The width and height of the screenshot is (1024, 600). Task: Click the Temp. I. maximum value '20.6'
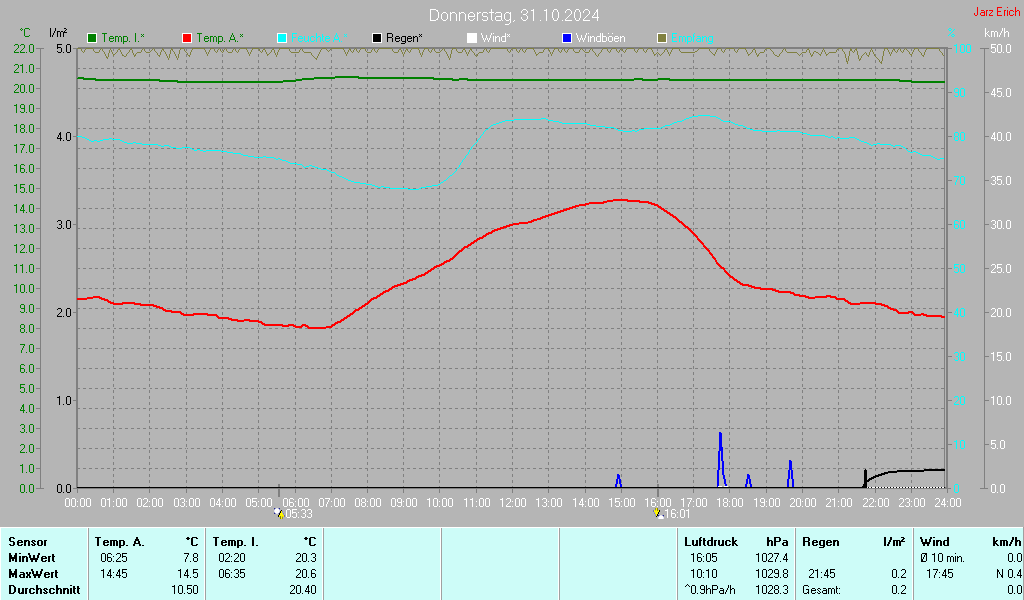306,574
